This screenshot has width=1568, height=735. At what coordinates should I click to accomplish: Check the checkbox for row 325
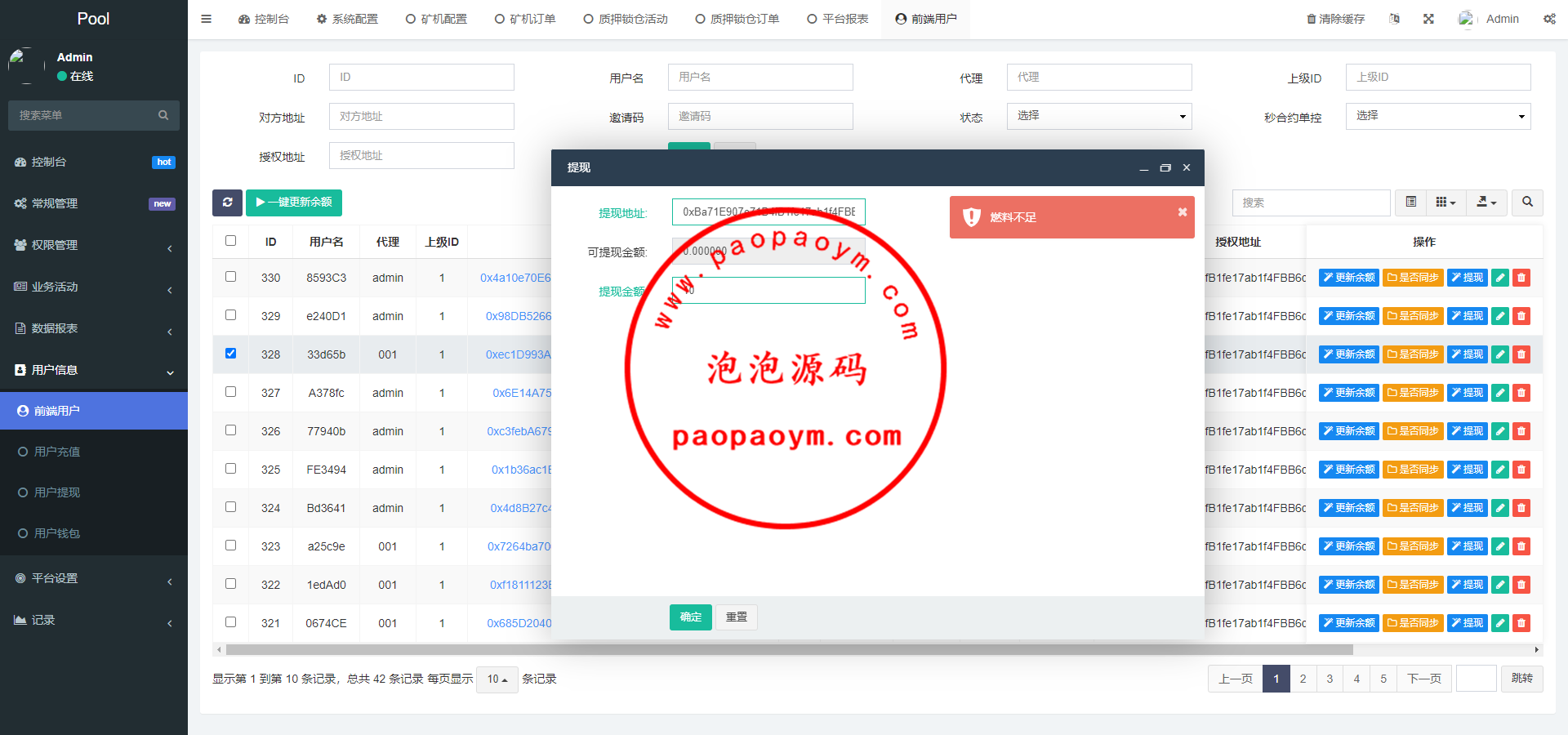(x=230, y=469)
